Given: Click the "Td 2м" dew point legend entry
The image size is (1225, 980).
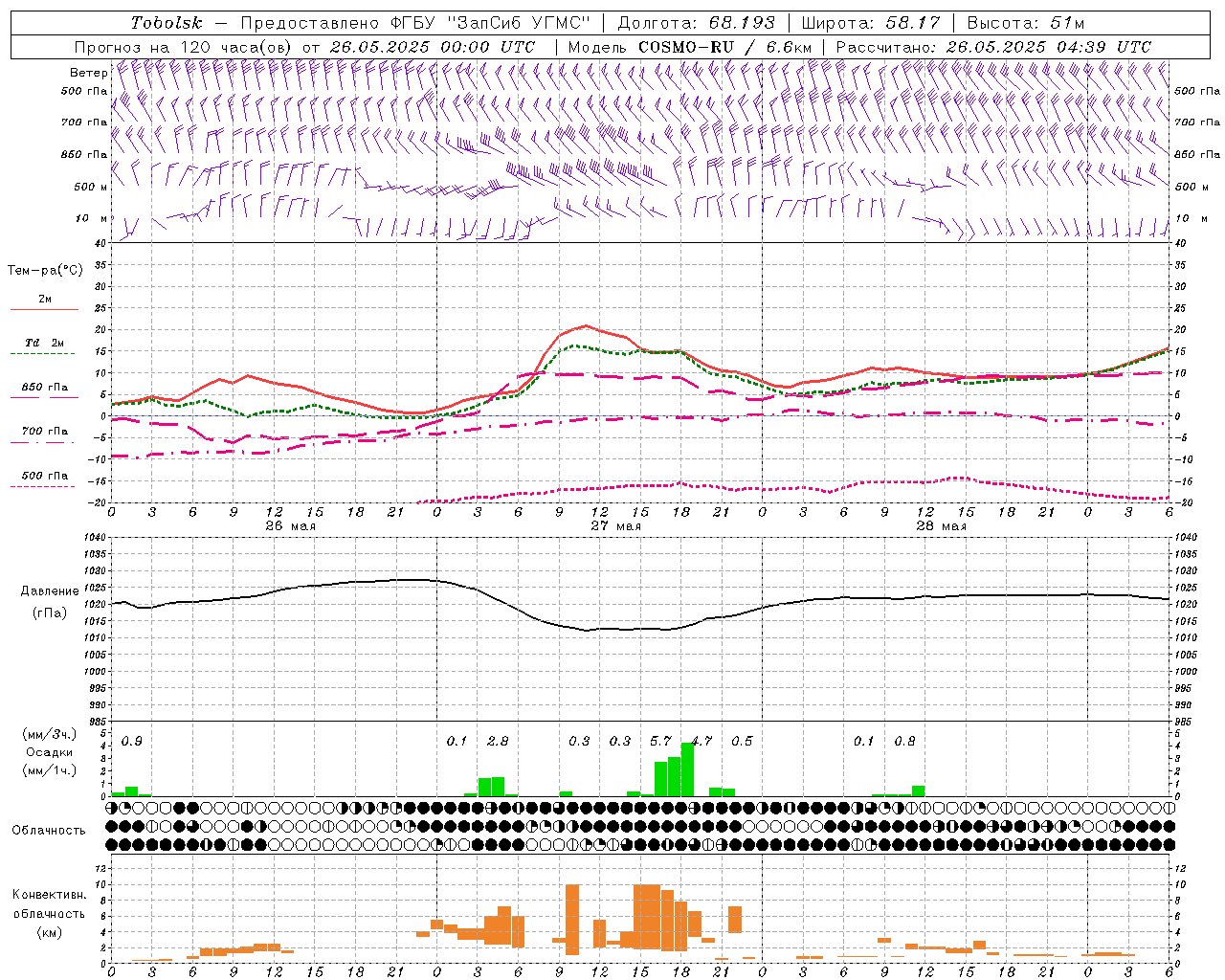Looking at the screenshot, I should click(x=45, y=343).
